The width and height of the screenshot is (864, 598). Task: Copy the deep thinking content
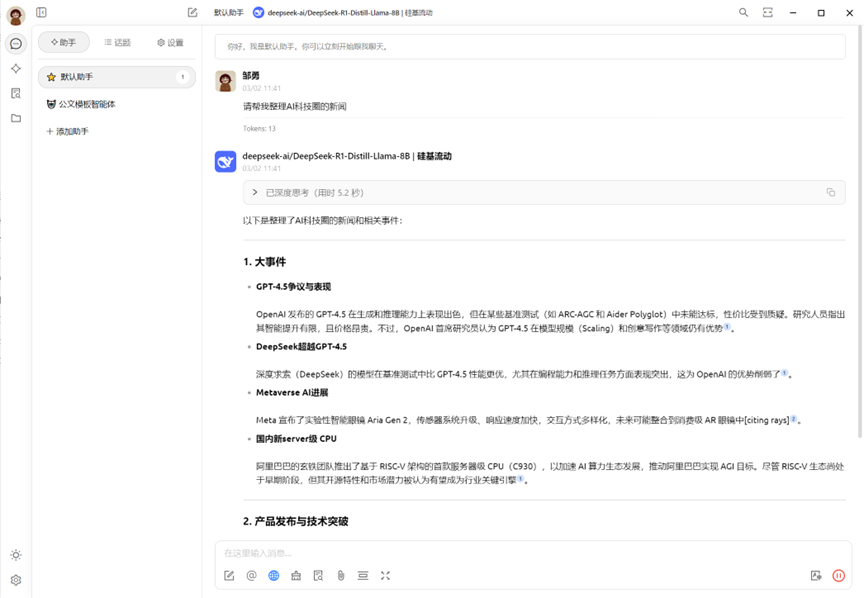pos(831,192)
